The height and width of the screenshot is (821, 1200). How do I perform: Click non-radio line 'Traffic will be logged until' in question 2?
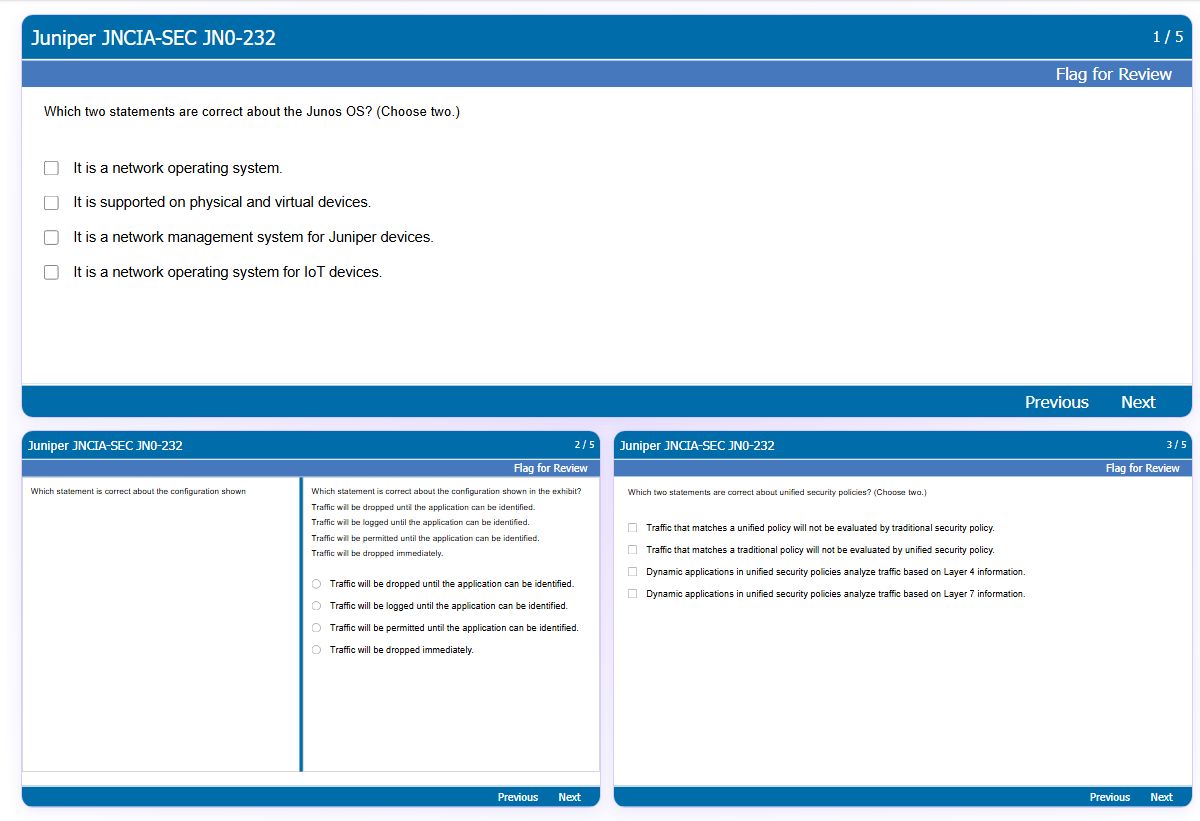(421, 522)
